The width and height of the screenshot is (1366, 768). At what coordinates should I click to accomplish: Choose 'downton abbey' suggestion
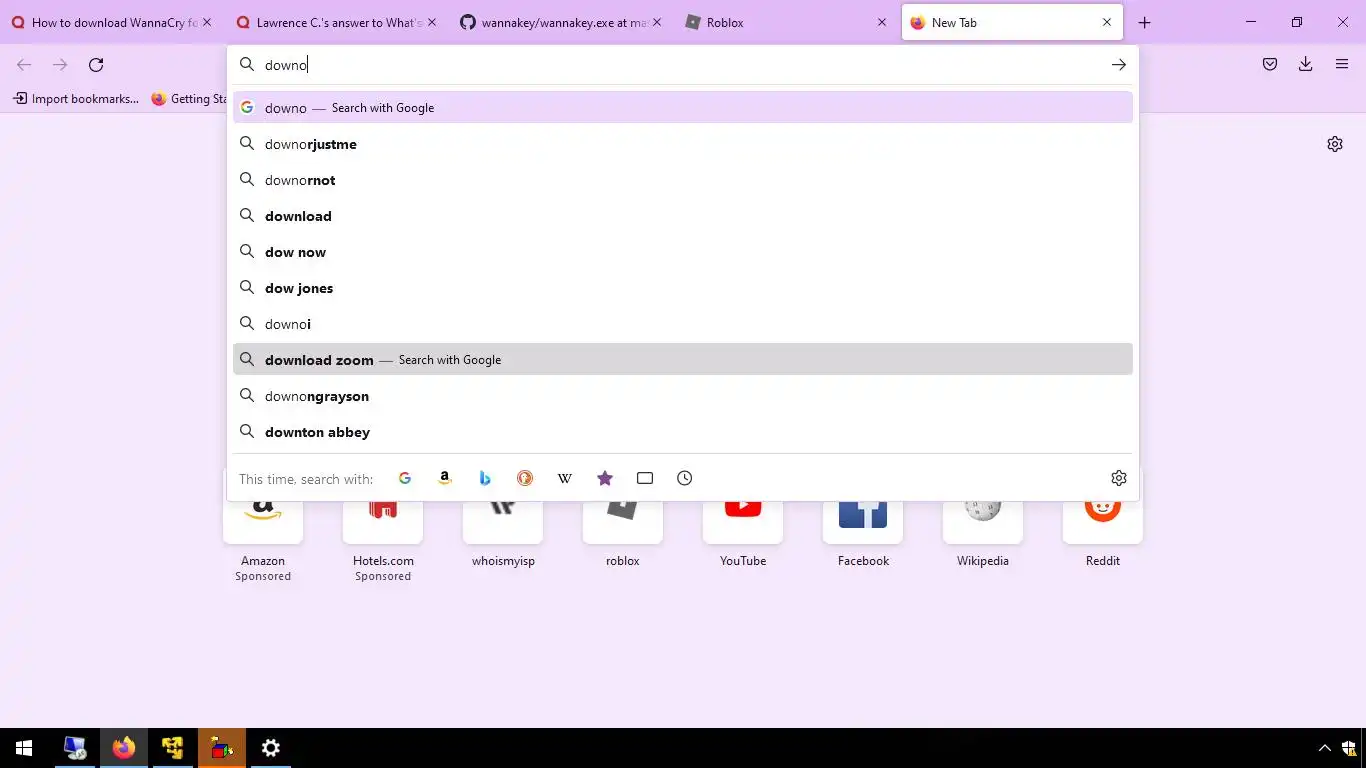pyautogui.click(x=683, y=432)
